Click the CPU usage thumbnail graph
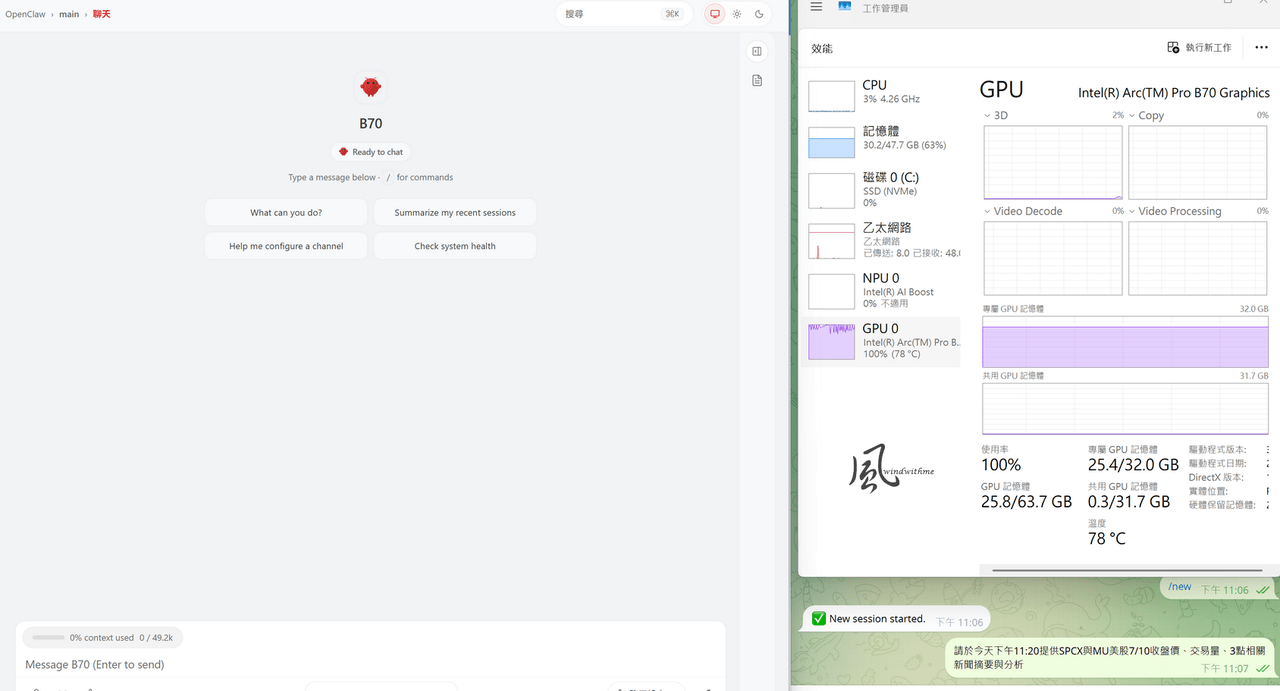The image size is (1280, 691). pos(831,95)
